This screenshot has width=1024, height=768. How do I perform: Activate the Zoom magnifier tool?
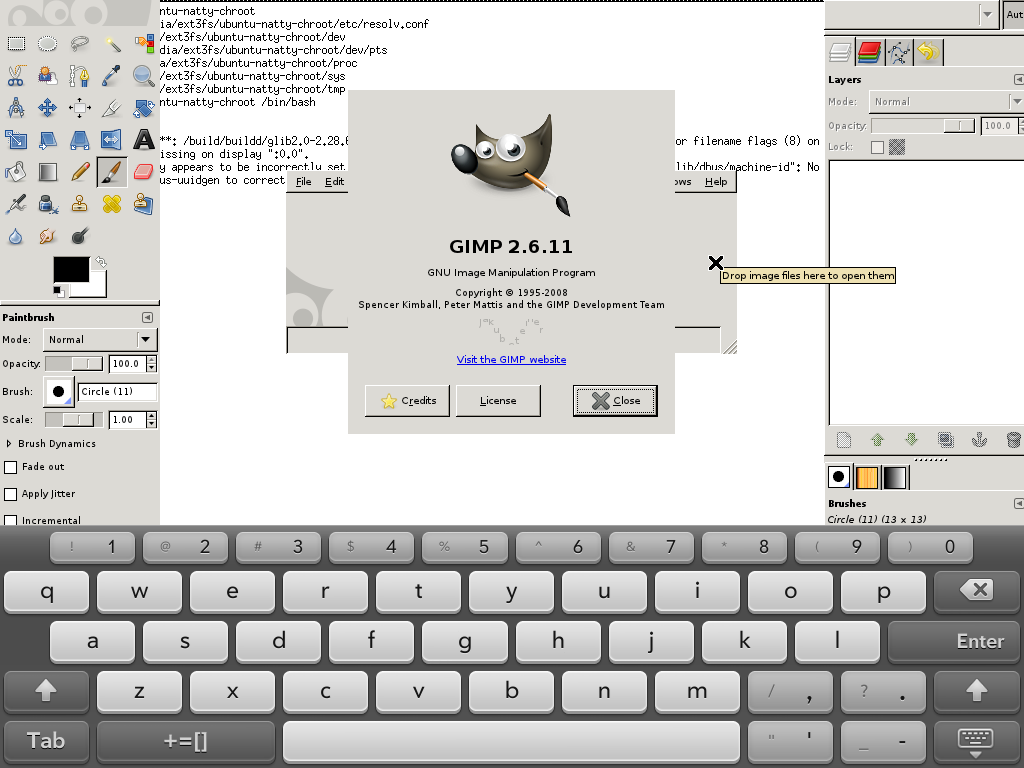144,76
